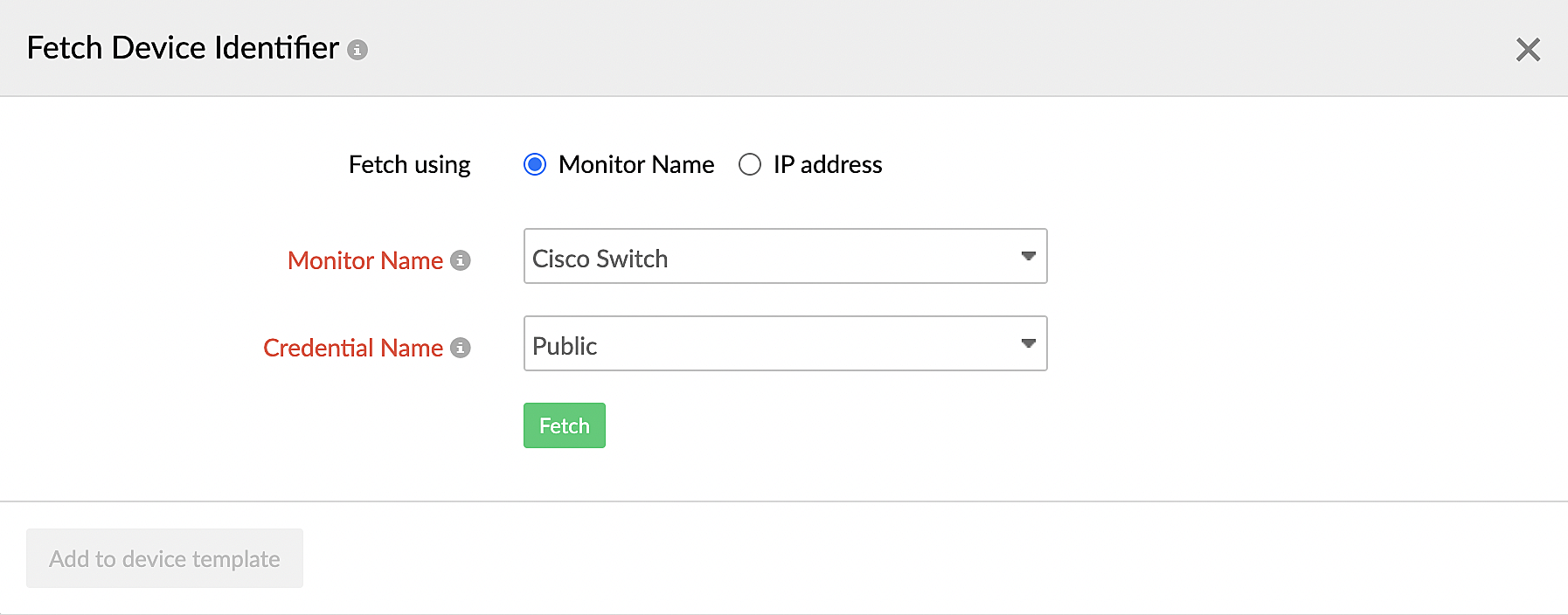Open the Monitor Name dropdown showing Cisco Switch
Viewport: 1568px width, 615px height.
click(785, 257)
